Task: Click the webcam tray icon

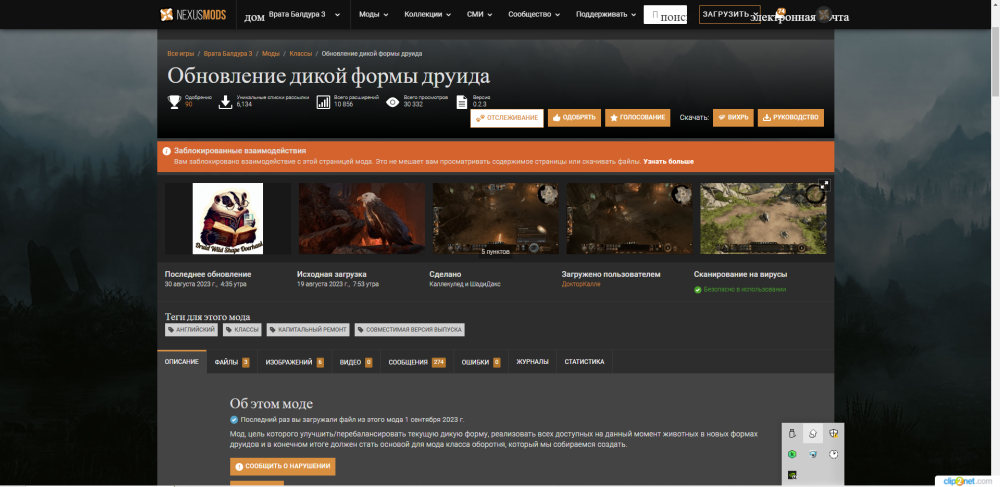Action: coord(812,454)
